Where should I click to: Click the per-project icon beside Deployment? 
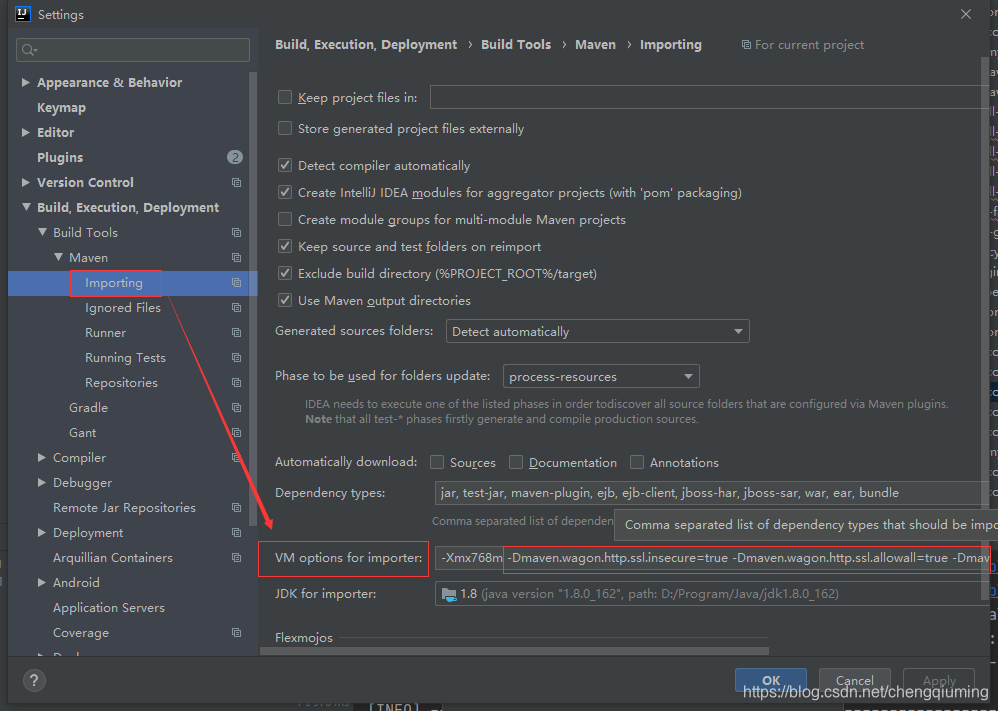pyautogui.click(x=236, y=533)
